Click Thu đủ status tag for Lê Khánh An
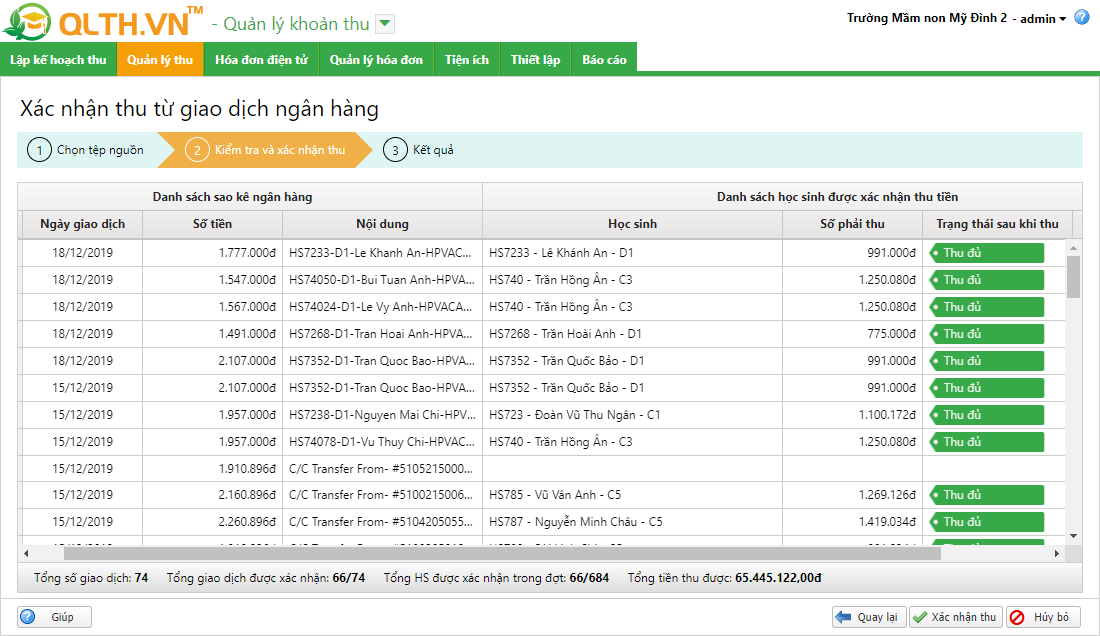 point(987,253)
